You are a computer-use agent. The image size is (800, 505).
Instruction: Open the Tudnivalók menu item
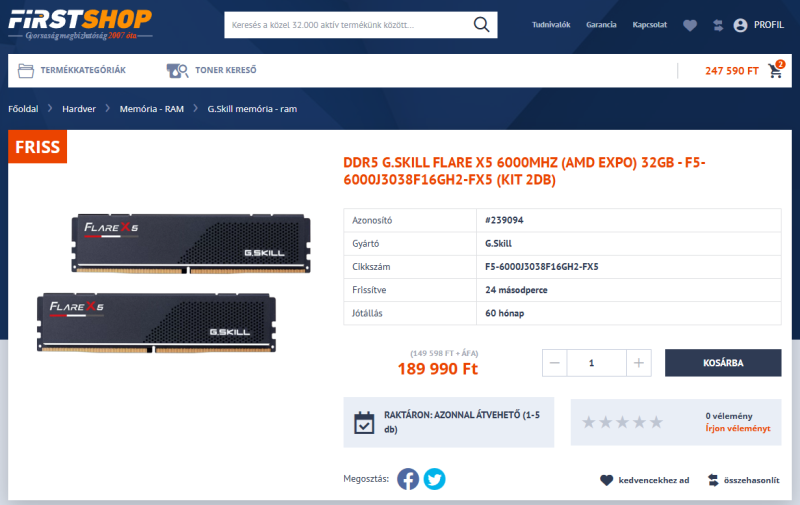(x=551, y=24)
